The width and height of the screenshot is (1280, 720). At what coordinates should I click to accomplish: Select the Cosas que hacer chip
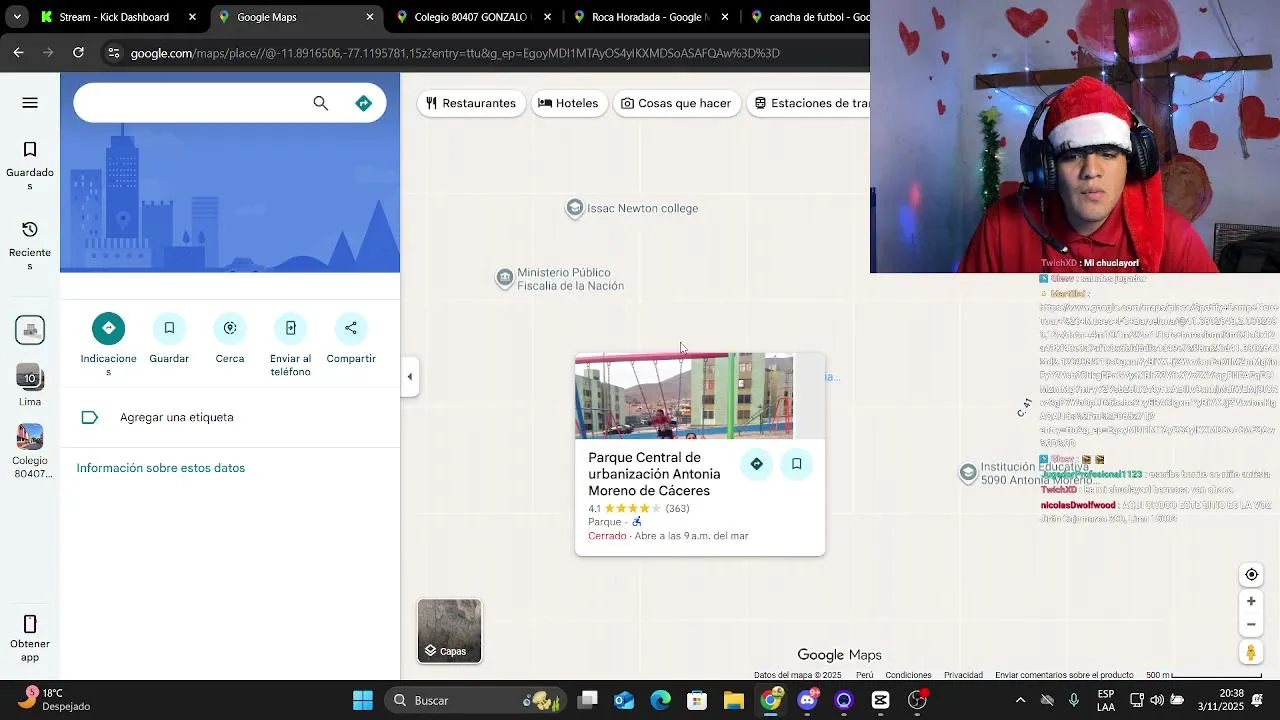pyautogui.click(x=676, y=103)
